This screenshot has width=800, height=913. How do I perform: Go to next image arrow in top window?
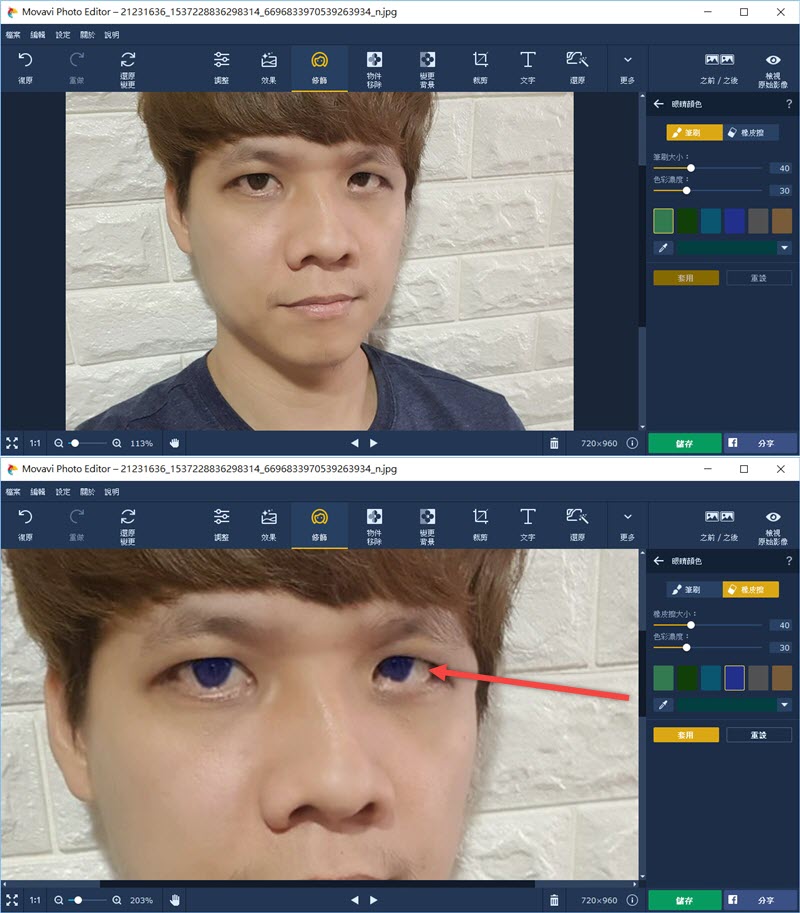click(374, 443)
